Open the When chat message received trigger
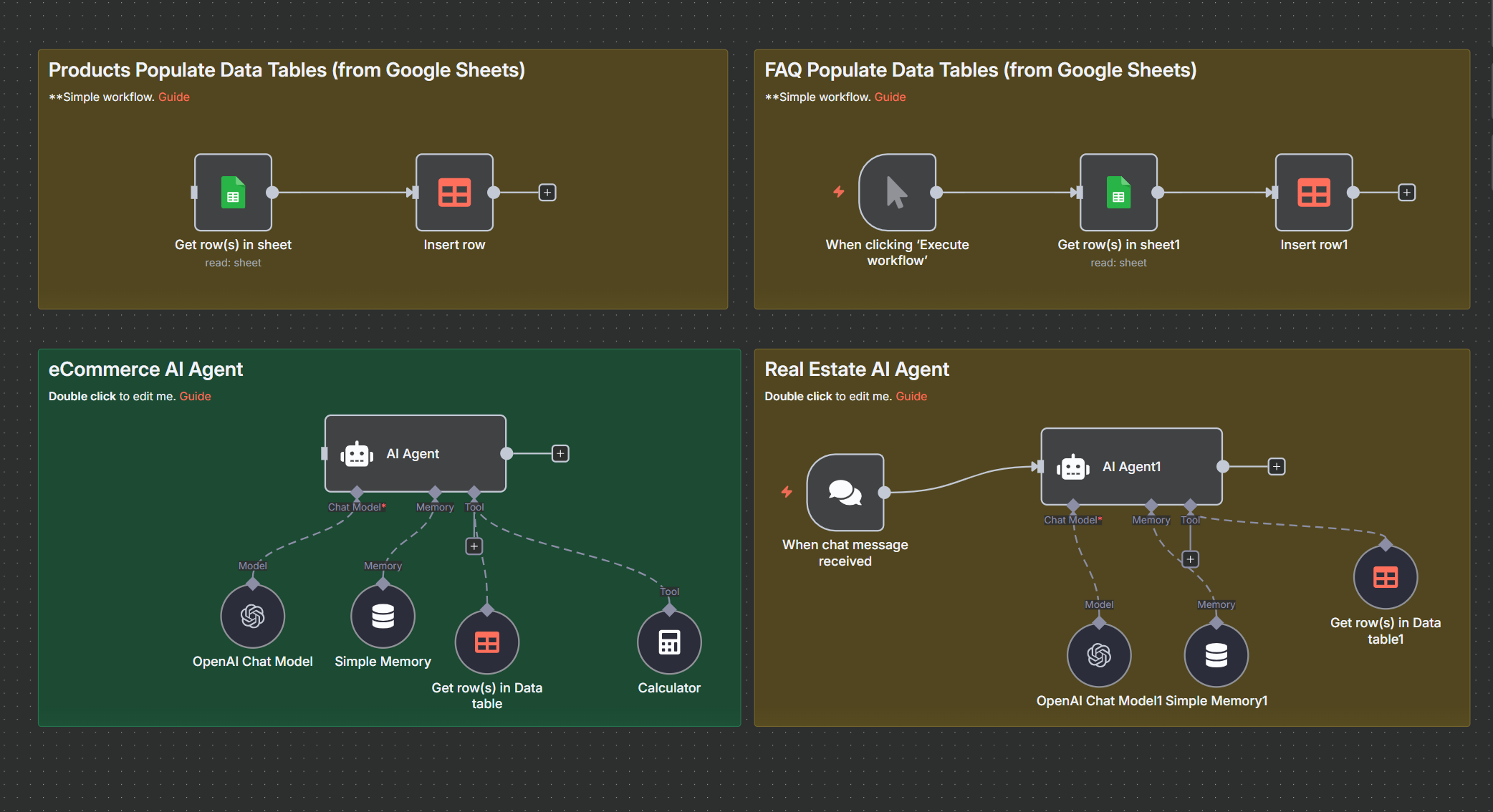 click(x=845, y=492)
